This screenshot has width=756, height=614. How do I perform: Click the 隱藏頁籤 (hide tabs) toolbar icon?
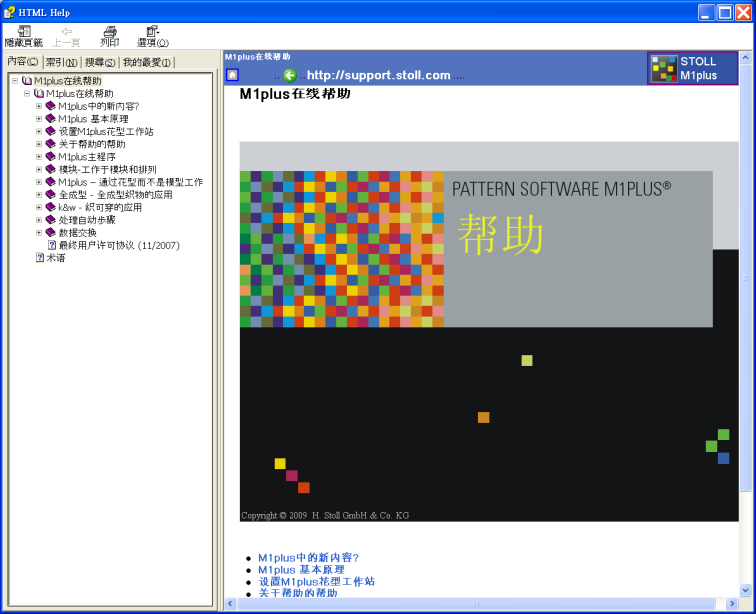[23, 32]
